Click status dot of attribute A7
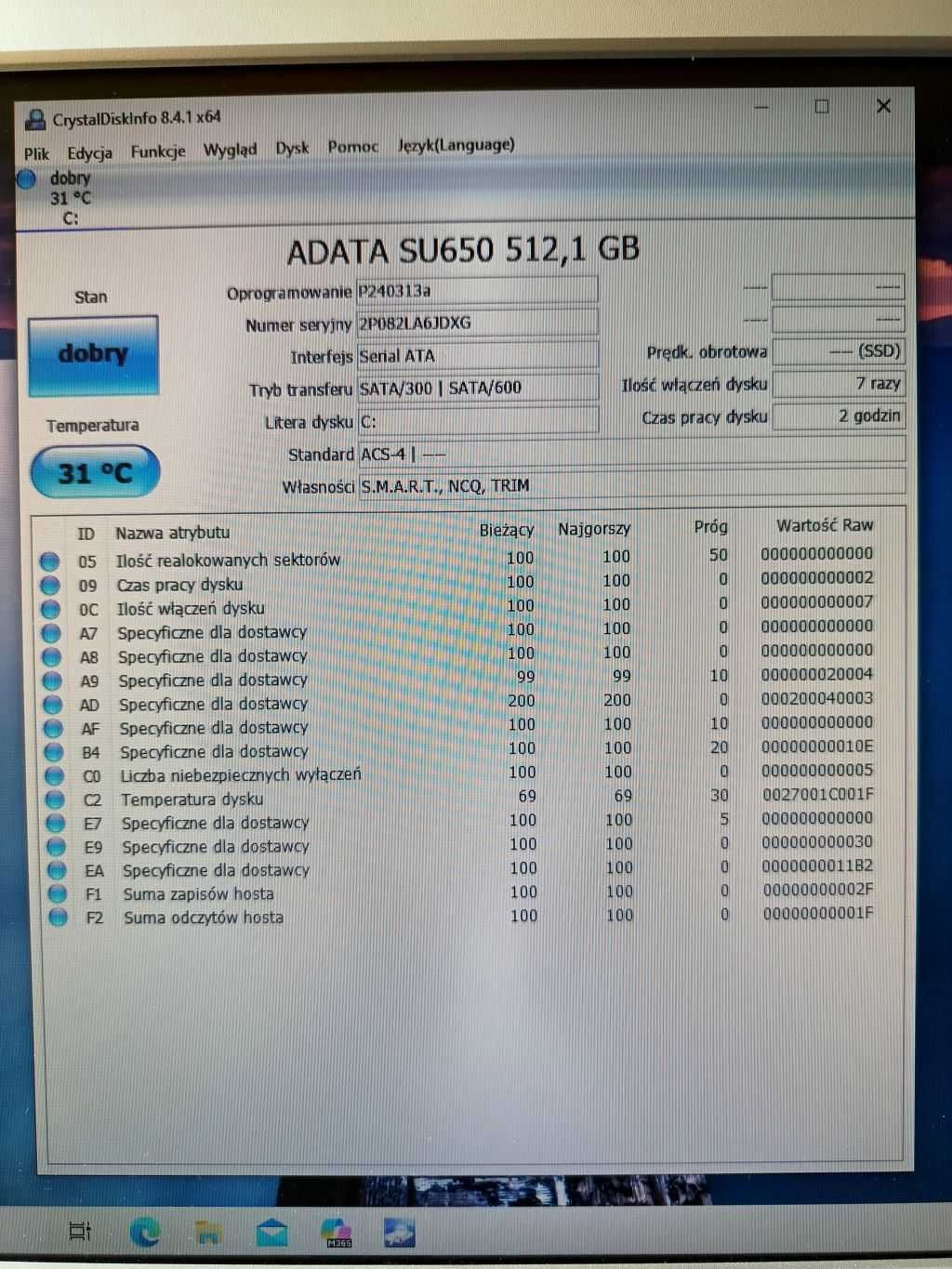952x1269 pixels. [51, 633]
